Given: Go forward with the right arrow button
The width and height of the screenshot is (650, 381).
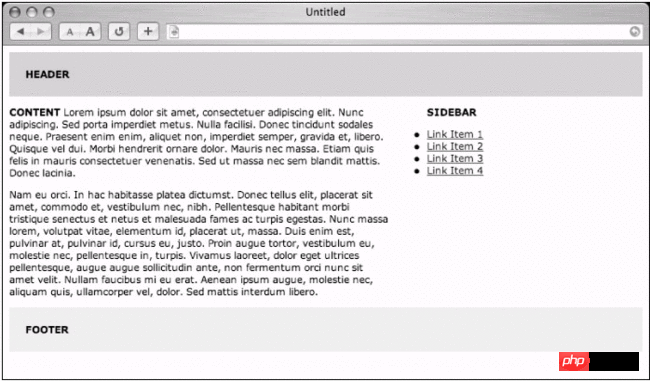Looking at the screenshot, I should (x=41, y=32).
